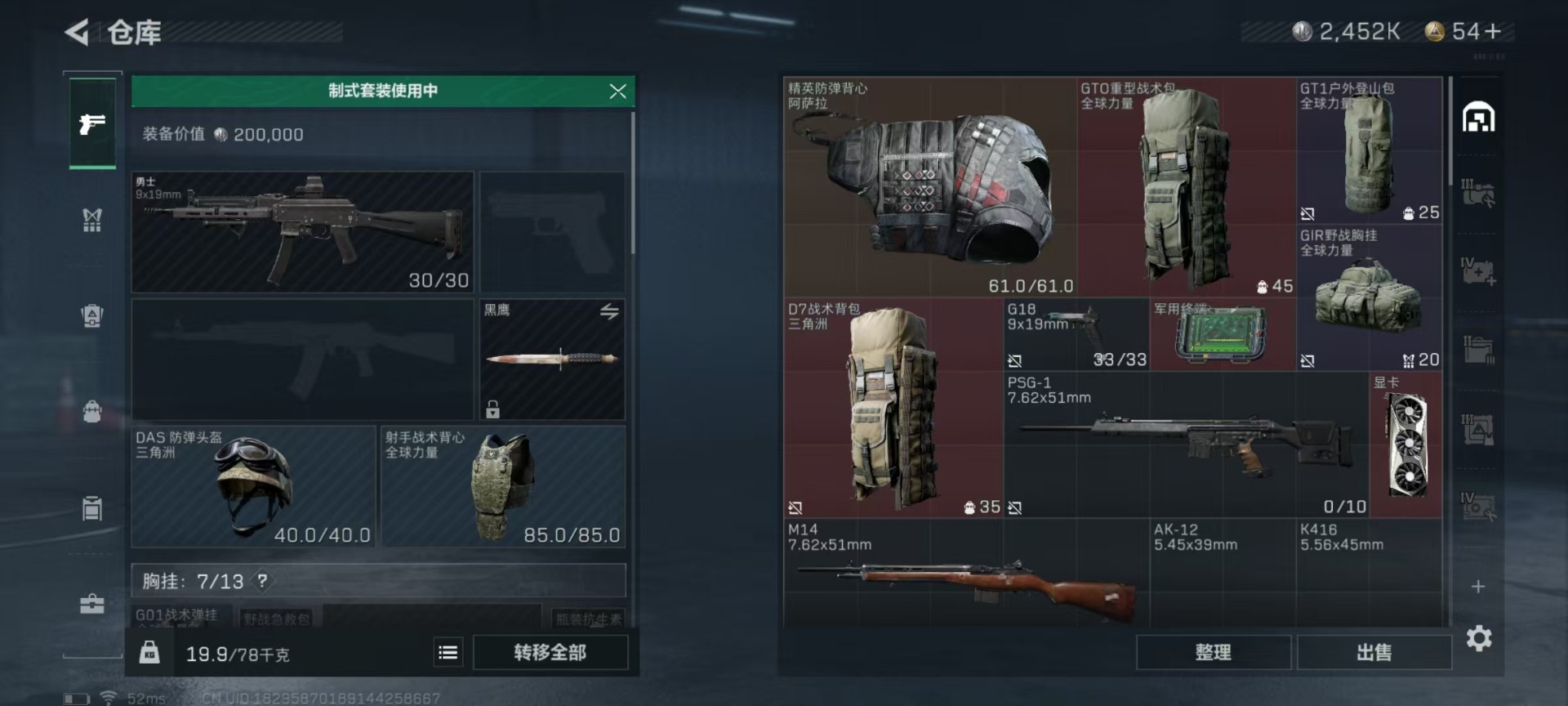Screen dimensions: 1568x706
Task: Add more gold currency via plus
Action: pyautogui.click(x=1494, y=31)
